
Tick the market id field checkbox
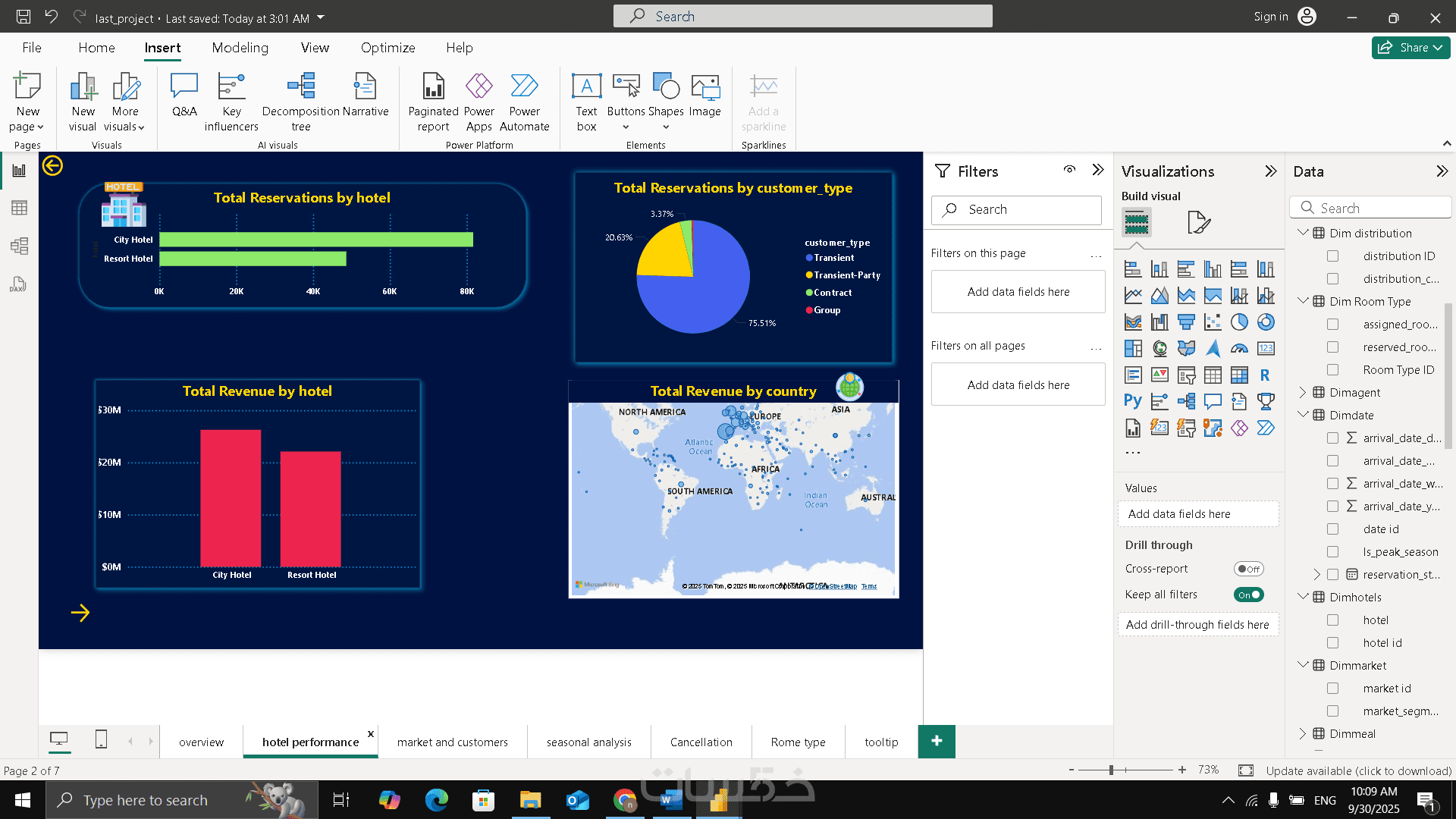pos(1332,688)
